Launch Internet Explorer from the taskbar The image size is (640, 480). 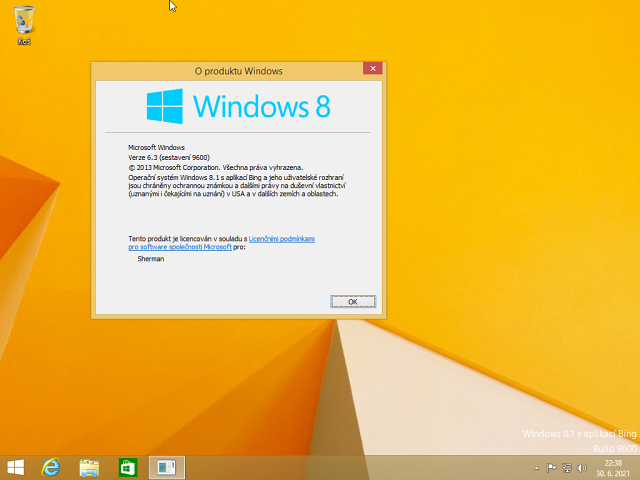click(51, 467)
